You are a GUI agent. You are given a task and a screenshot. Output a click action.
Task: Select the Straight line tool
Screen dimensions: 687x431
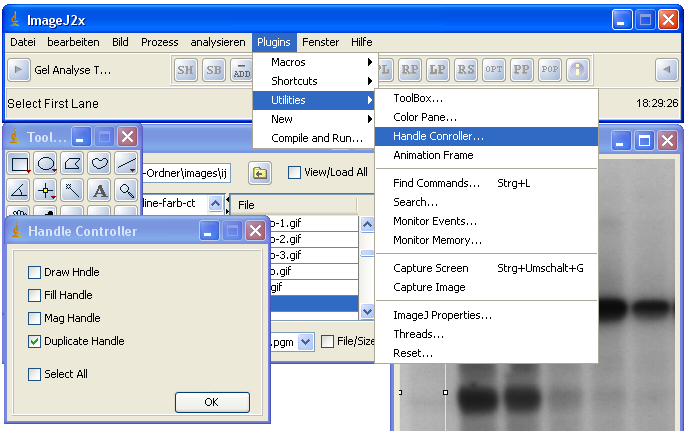(x=126, y=164)
